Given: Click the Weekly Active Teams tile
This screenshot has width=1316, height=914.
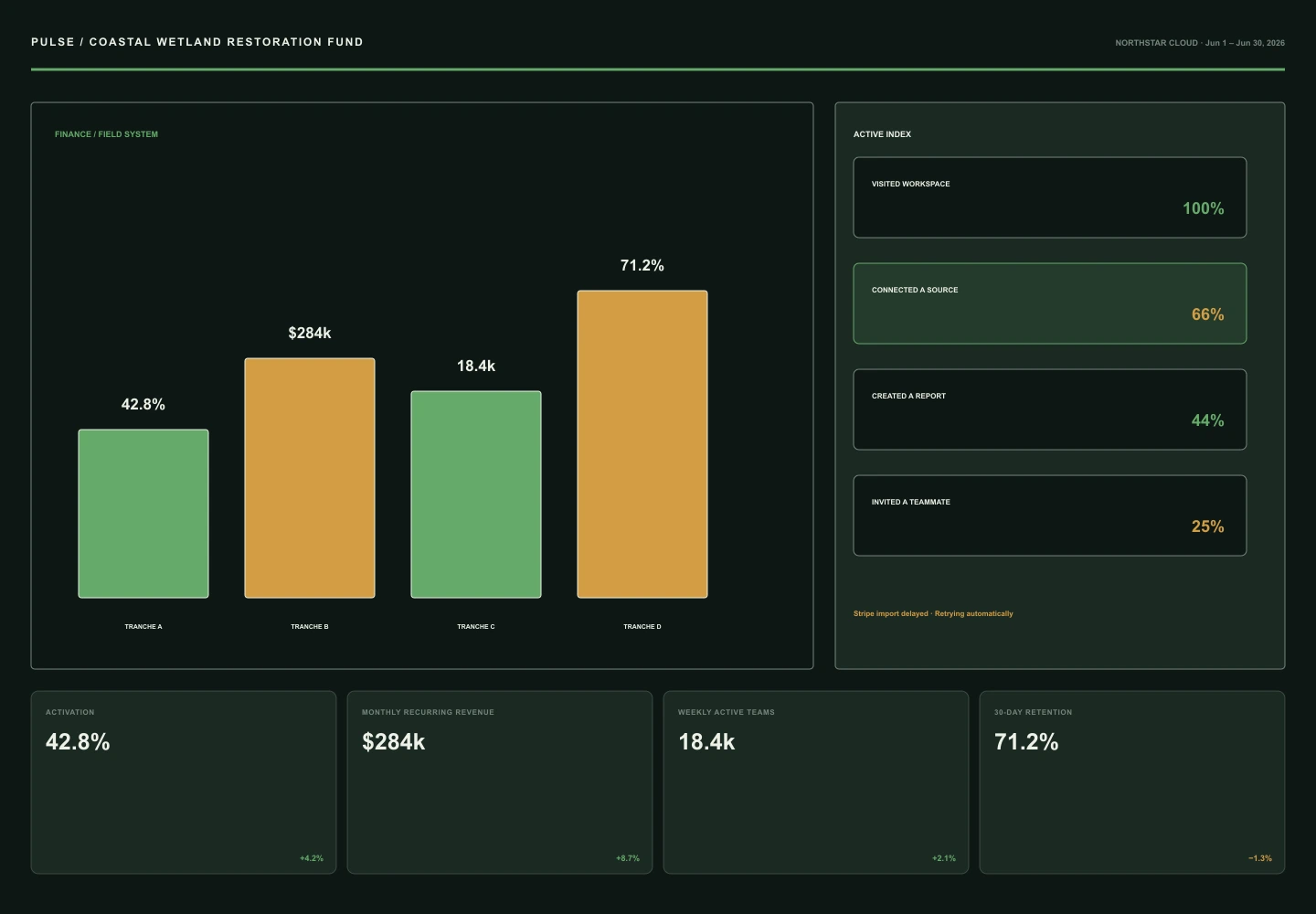Looking at the screenshot, I should (816, 782).
